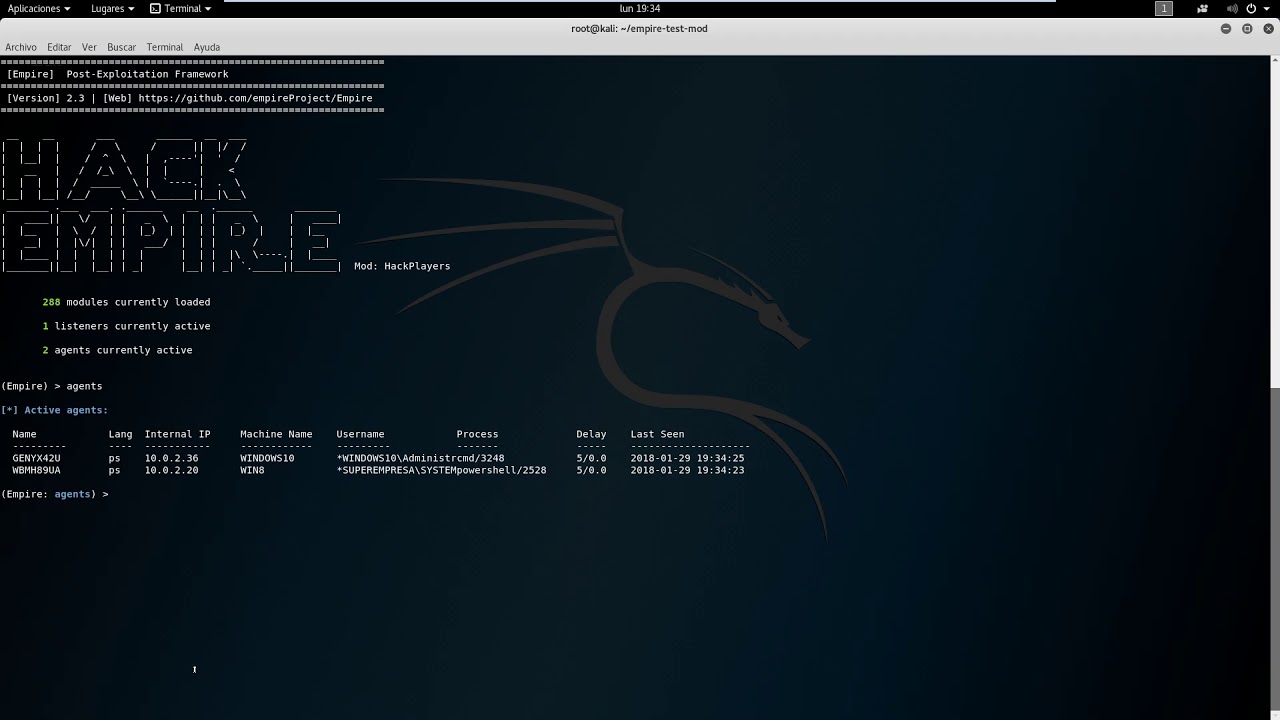This screenshot has height=720, width=1280.
Task: Click agent name WBMH89UA
Action: click(x=36, y=470)
